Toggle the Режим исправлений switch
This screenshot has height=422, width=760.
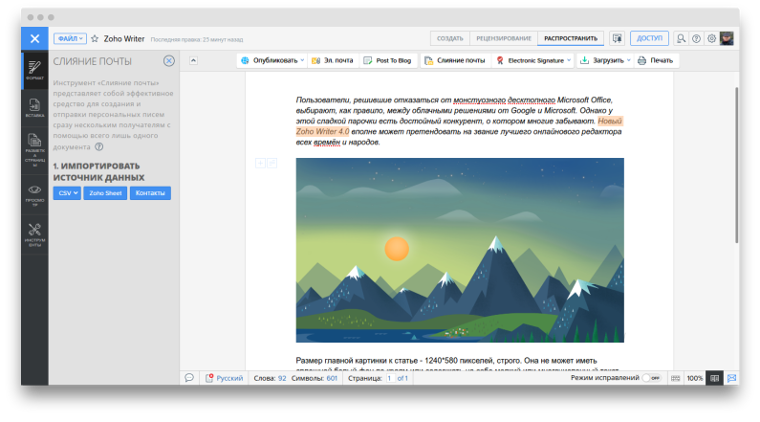(x=651, y=378)
